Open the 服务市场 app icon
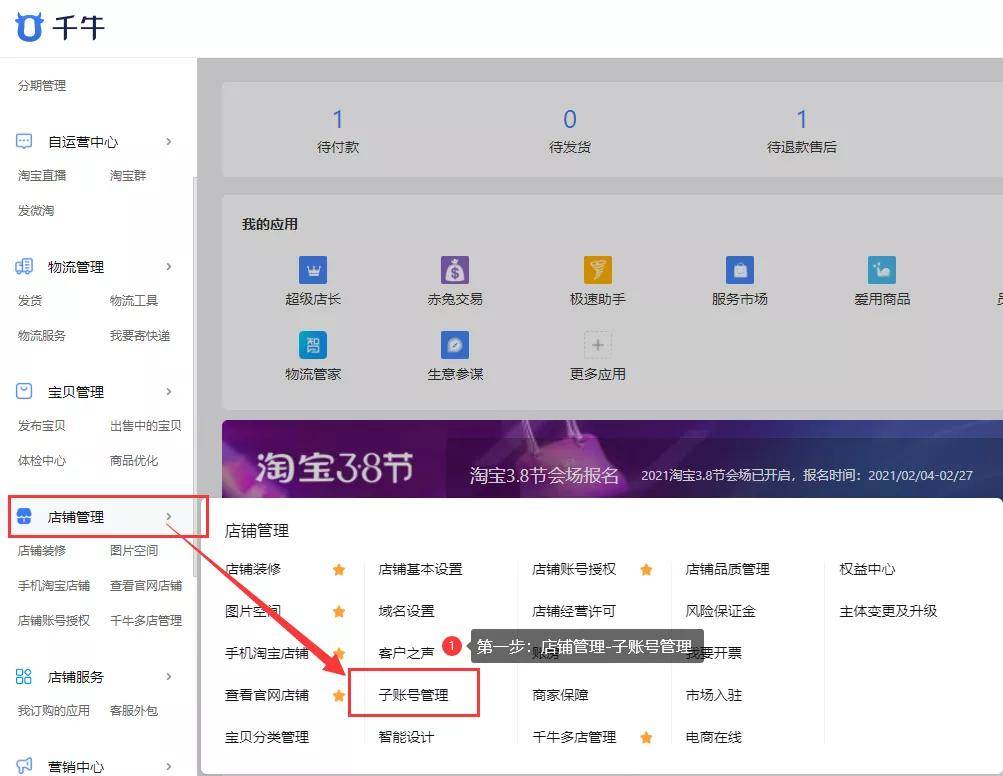 click(x=739, y=270)
